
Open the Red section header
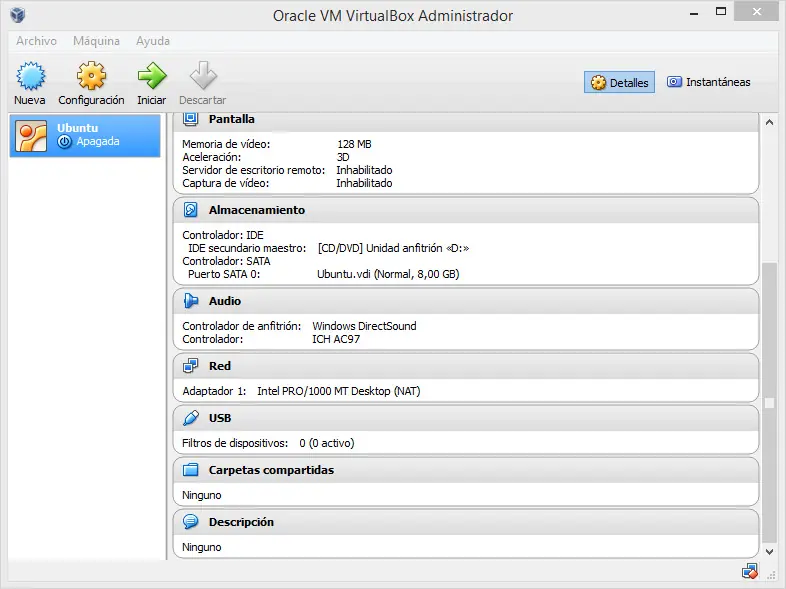[466, 366]
